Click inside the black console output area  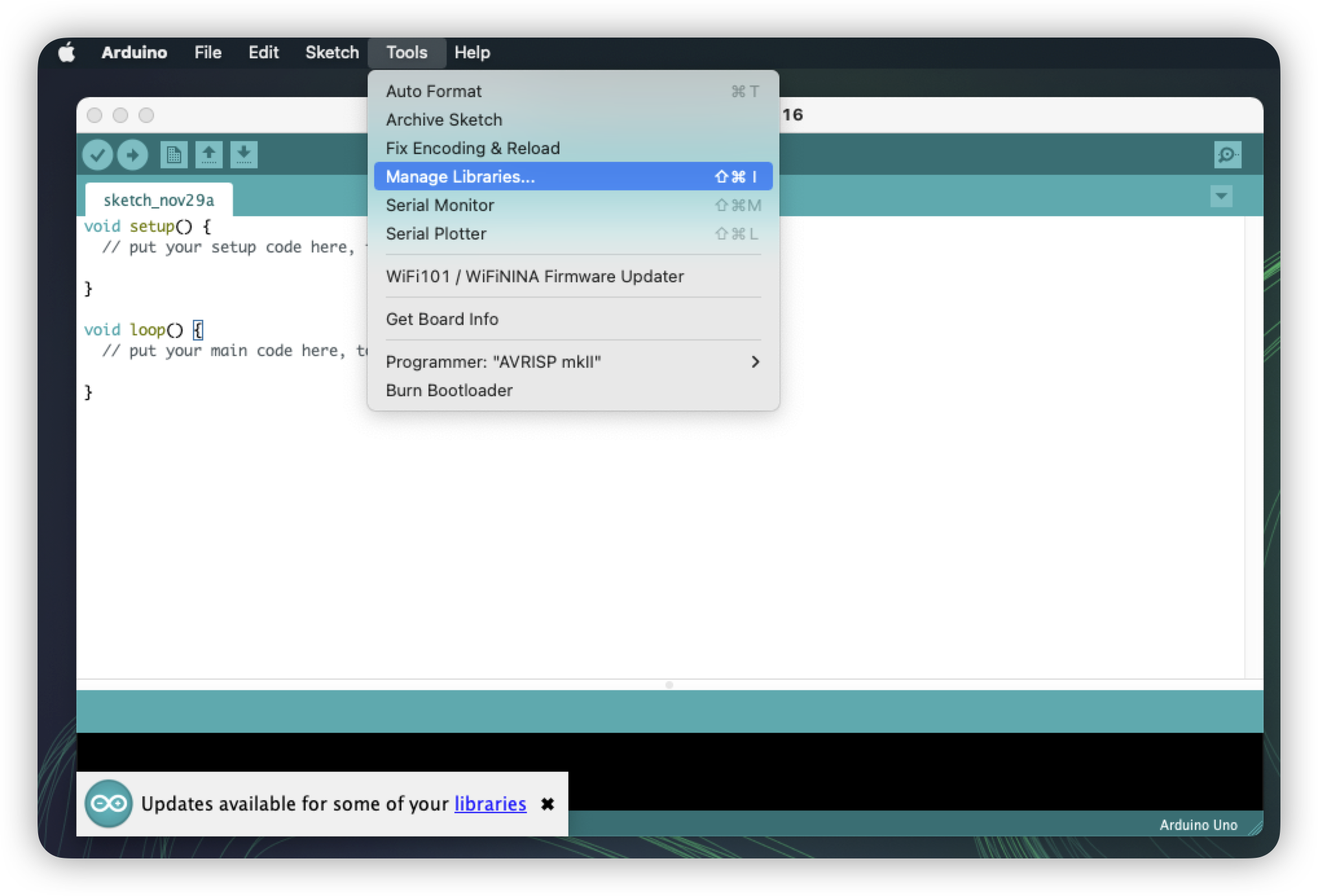coord(906,770)
